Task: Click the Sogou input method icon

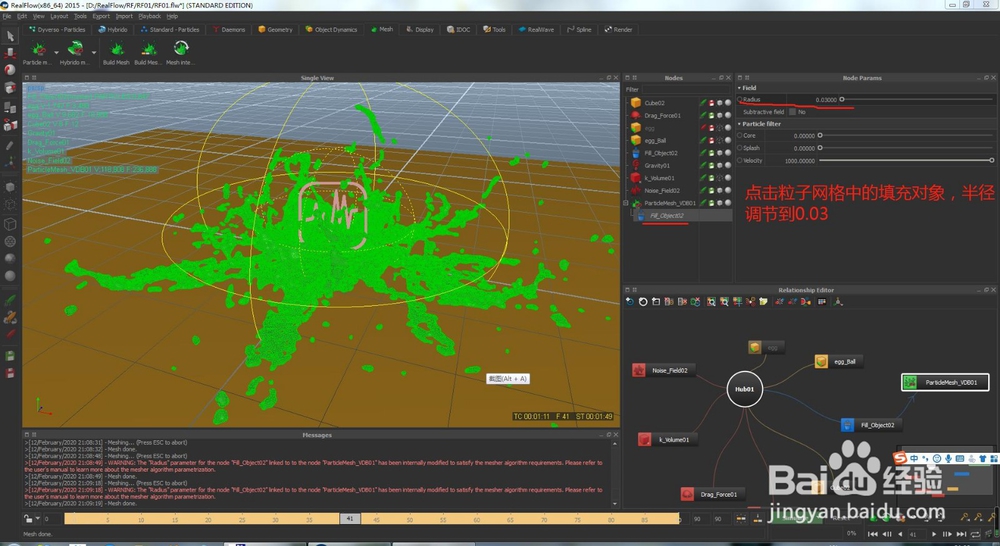Action: (900, 458)
